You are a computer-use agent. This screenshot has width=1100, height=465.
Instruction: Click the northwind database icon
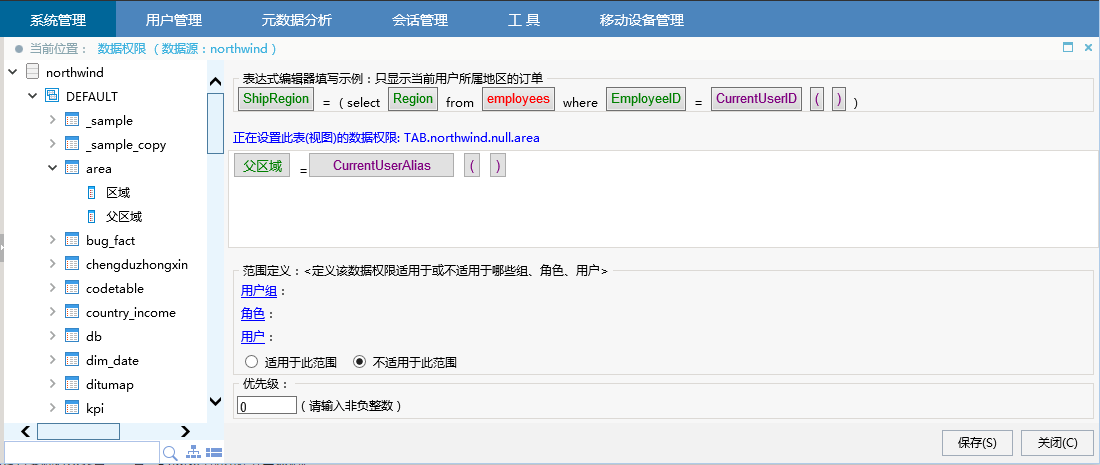pyautogui.click(x=32, y=72)
